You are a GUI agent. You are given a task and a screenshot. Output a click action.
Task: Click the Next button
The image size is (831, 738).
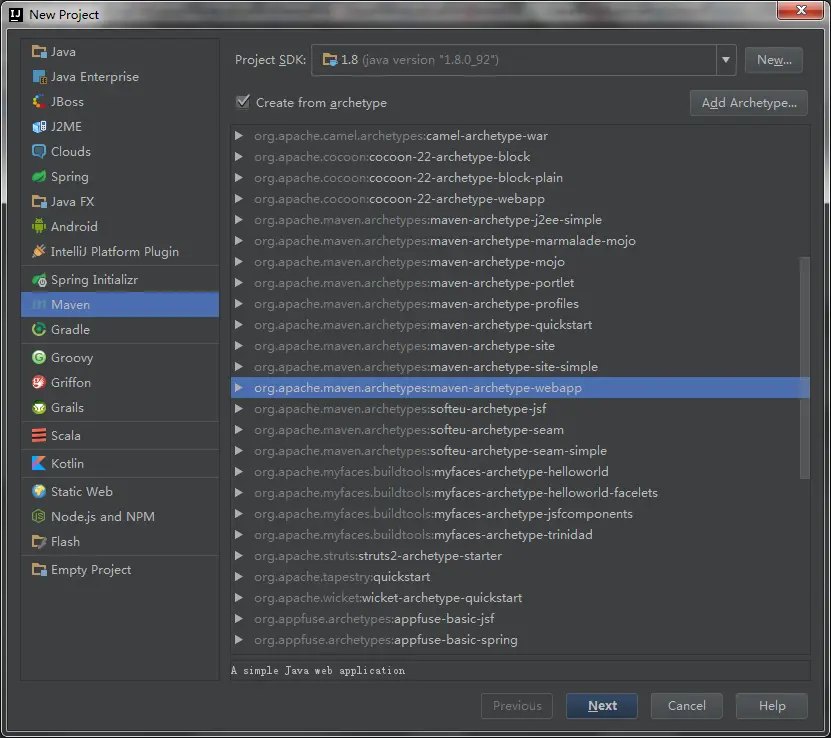[602, 706]
